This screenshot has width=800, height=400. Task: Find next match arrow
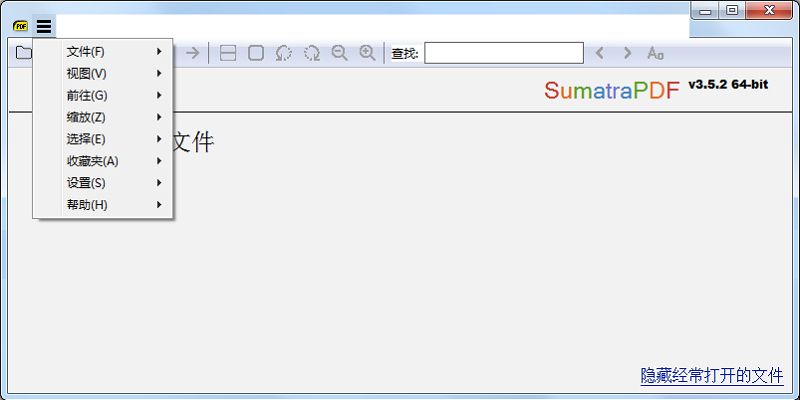pyautogui.click(x=627, y=53)
